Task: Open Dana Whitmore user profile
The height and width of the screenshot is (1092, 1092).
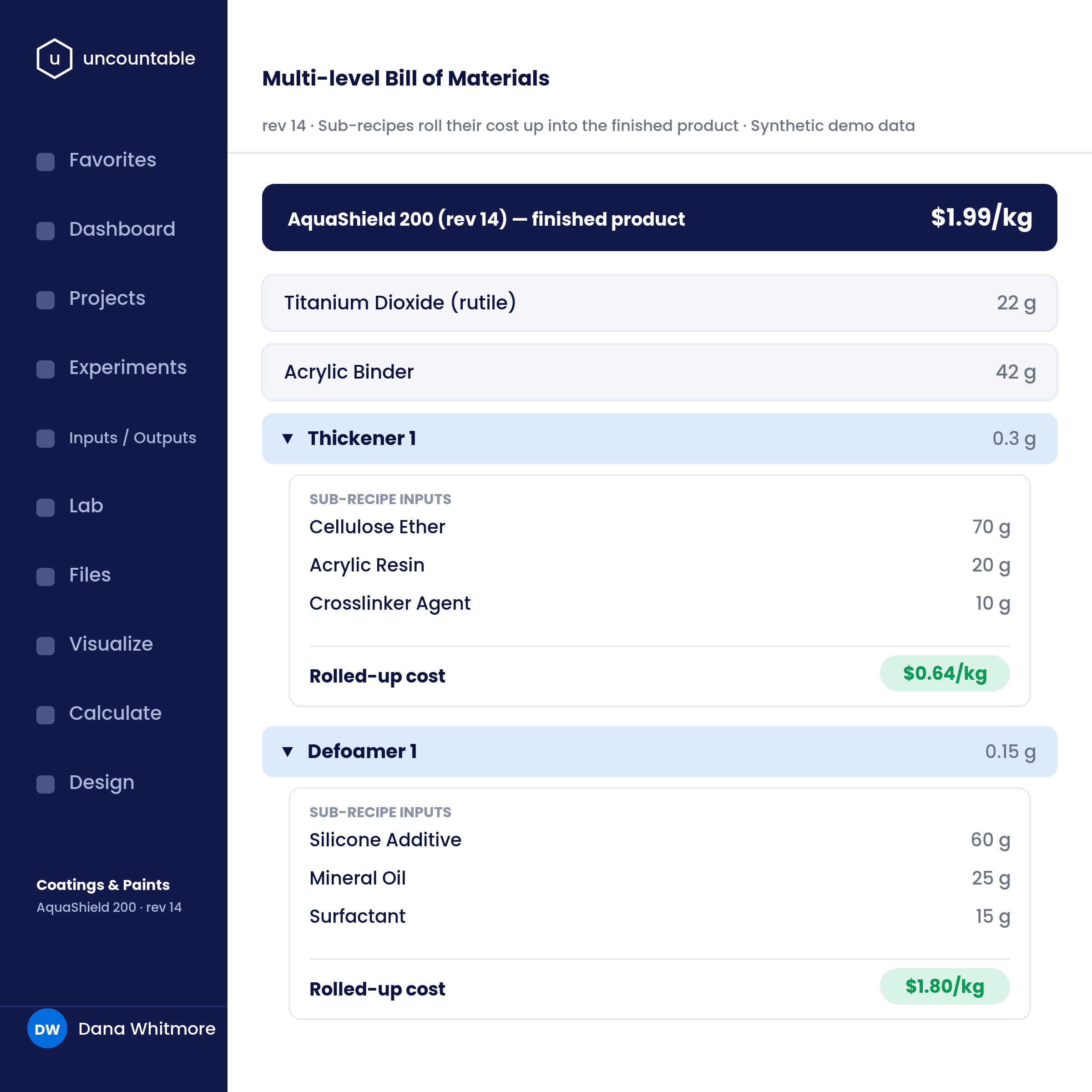Action: 147,1029
